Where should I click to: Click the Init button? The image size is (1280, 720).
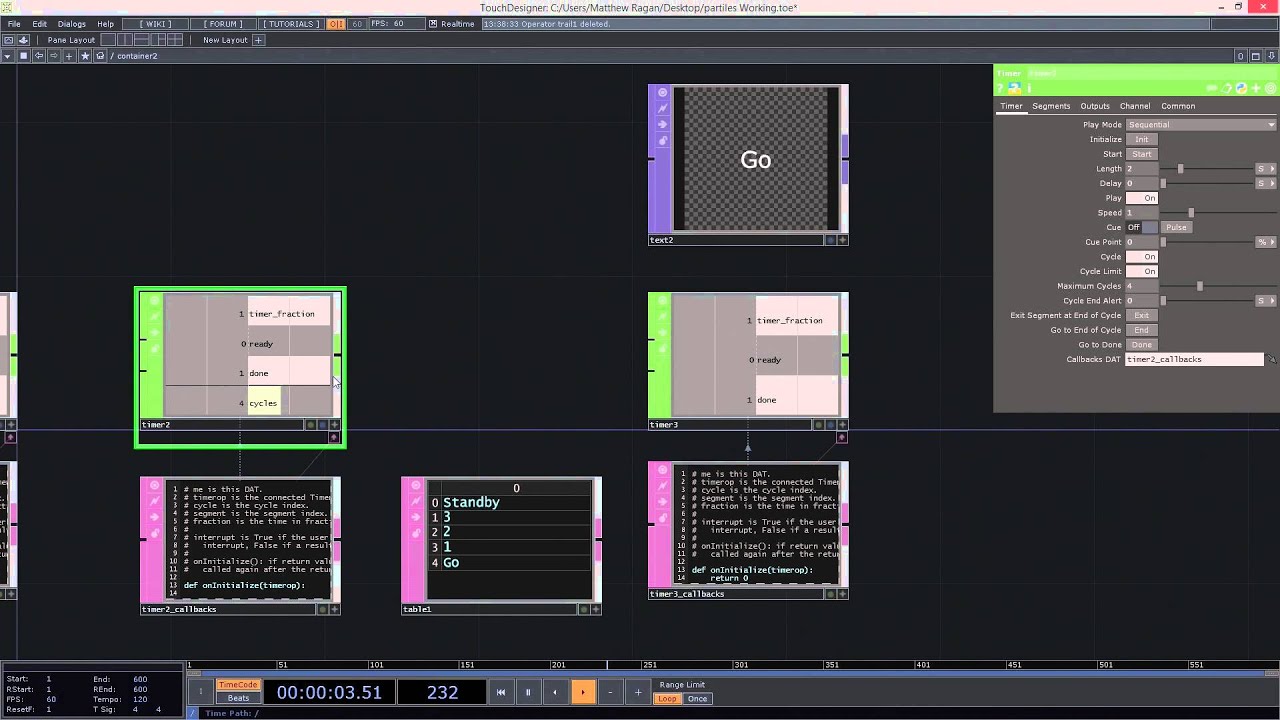[x=1141, y=140]
